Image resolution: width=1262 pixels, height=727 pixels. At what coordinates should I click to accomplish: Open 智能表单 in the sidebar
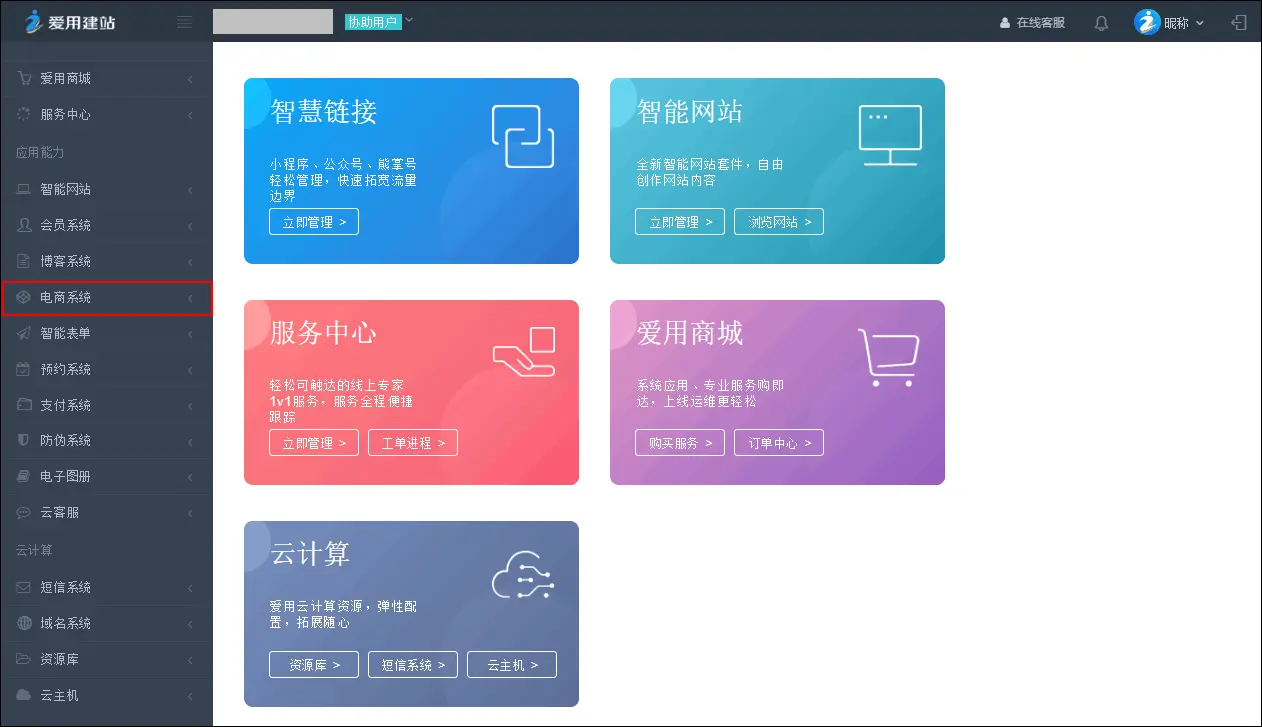tap(106, 333)
